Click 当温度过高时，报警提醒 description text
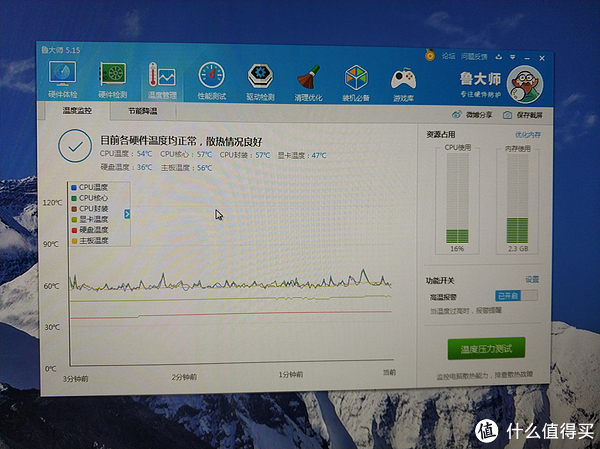600x449 pixels. pos(466,310)
